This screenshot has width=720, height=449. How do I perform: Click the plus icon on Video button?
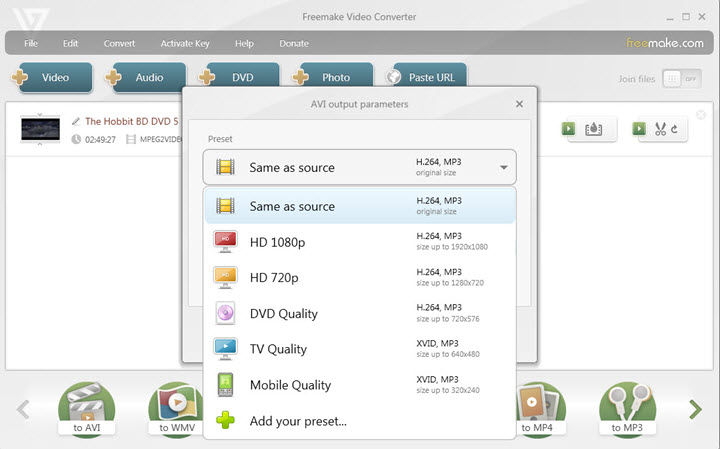point(20,77)
